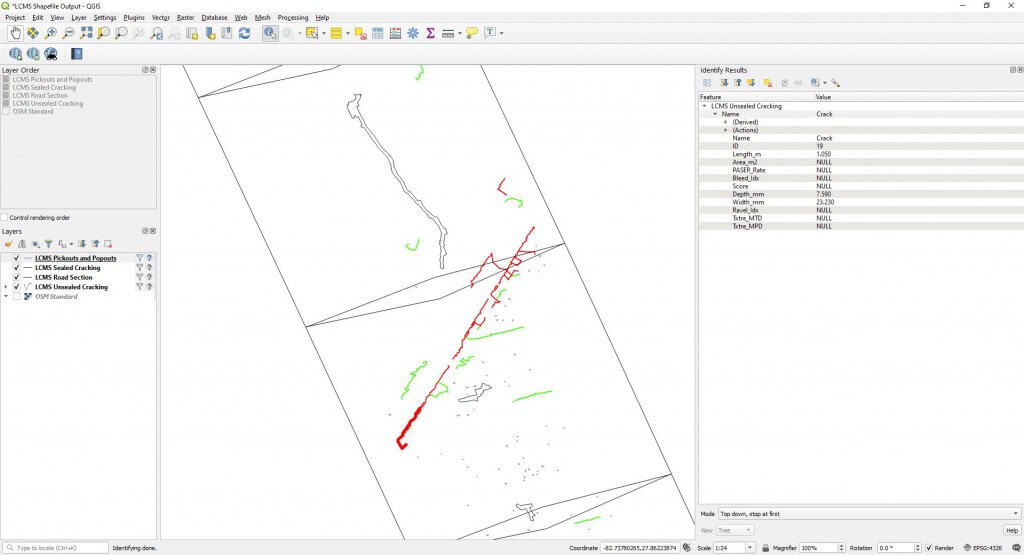Click Remove Layer icon in Layers panel
This screenshot has height=555, width=1024.
pyautogui.click(x=108, y=244)
